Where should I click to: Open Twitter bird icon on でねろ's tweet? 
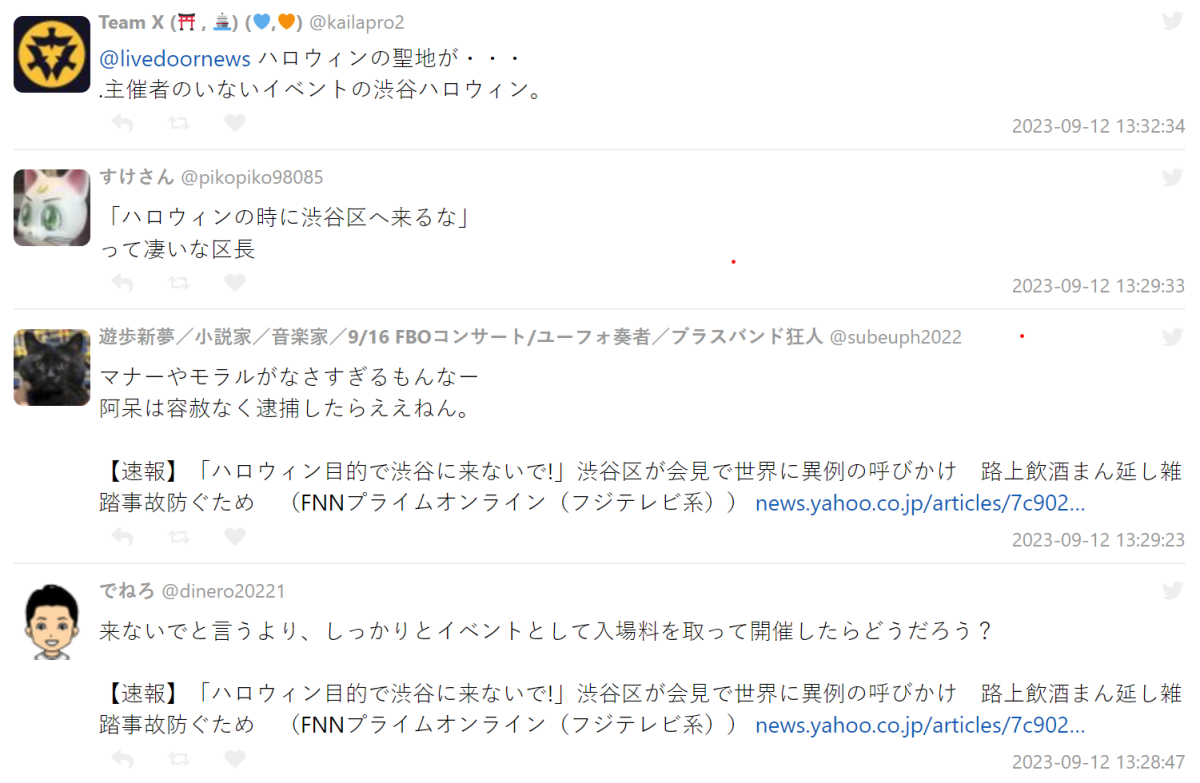1172,591
